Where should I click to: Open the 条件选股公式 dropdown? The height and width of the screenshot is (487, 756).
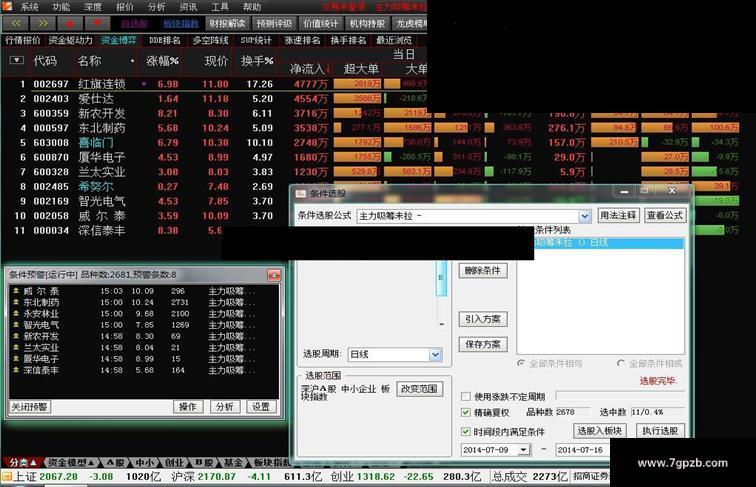585,216
